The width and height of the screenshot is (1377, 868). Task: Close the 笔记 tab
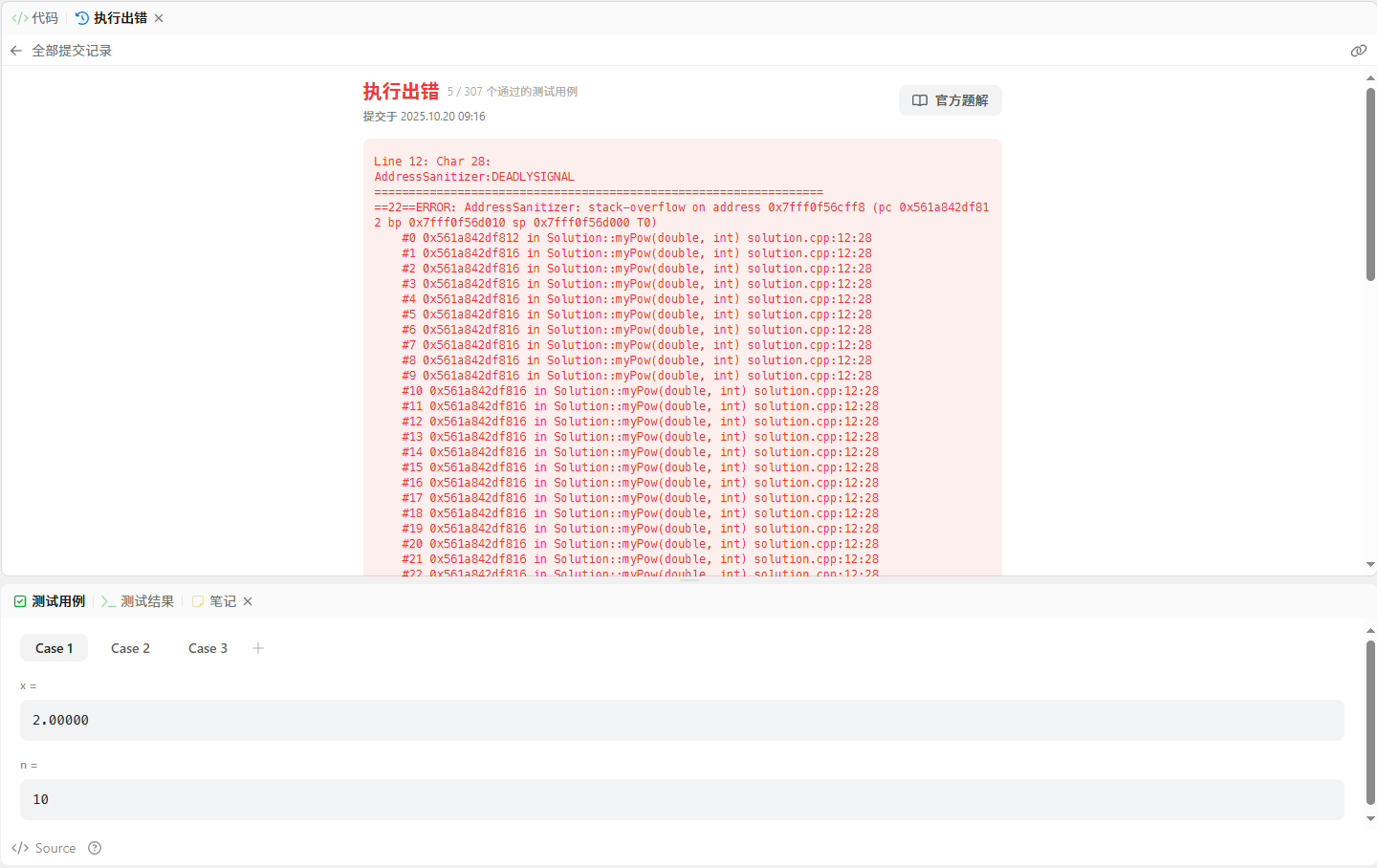click(248, 601)
